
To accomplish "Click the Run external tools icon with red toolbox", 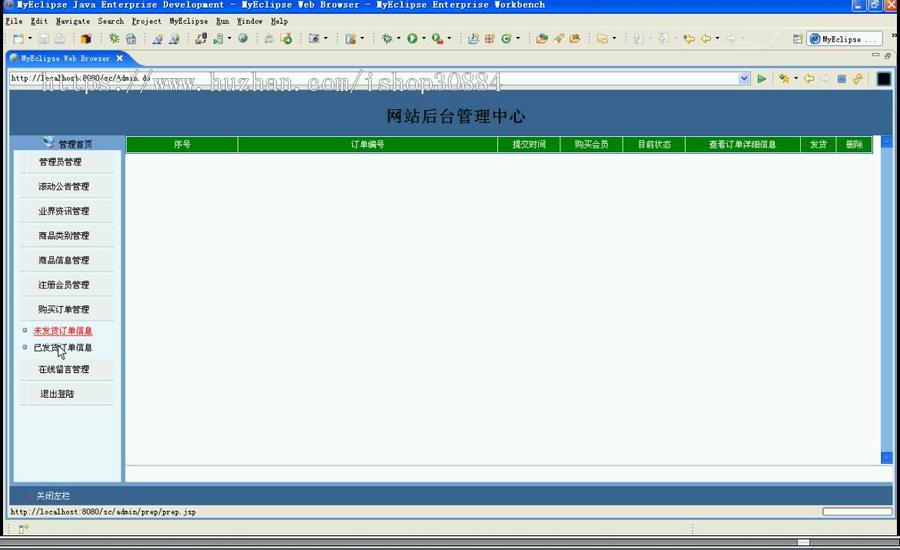I will [x=437, y=38].
